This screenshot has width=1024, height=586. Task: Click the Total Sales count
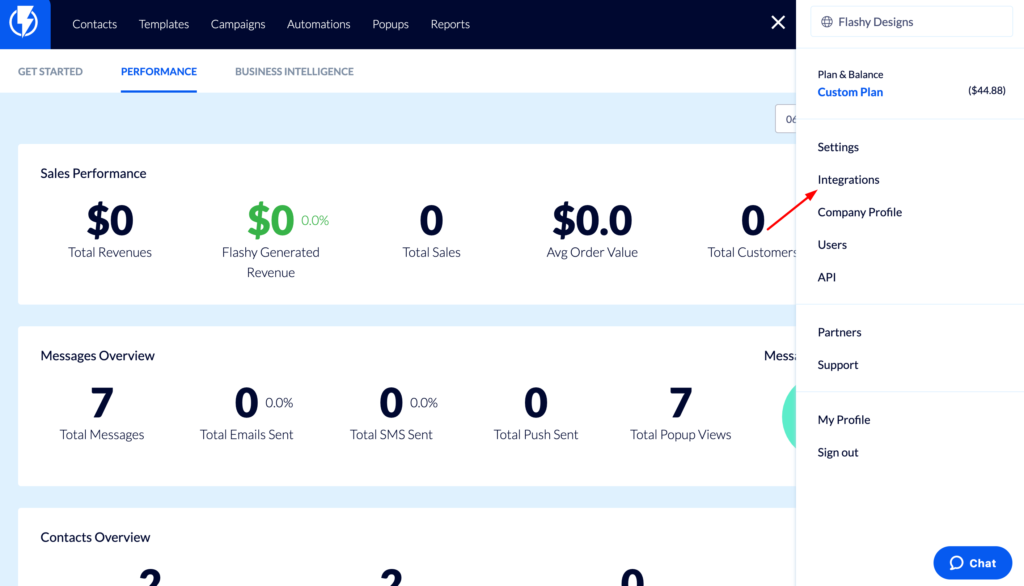click(x=431, y=220)
